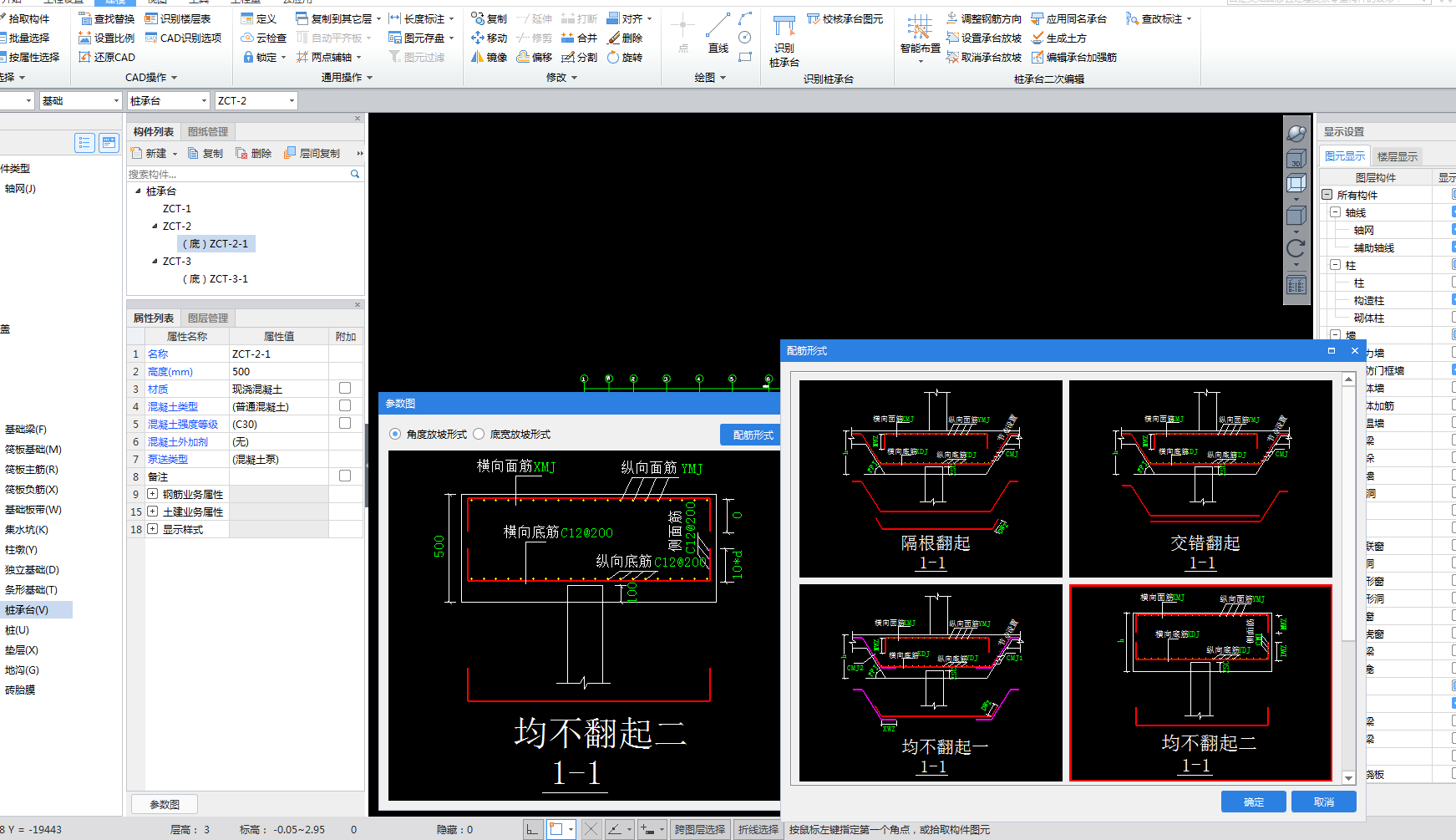Click 云检查 tool
The image size is (1456, 840).
[264, 38]
